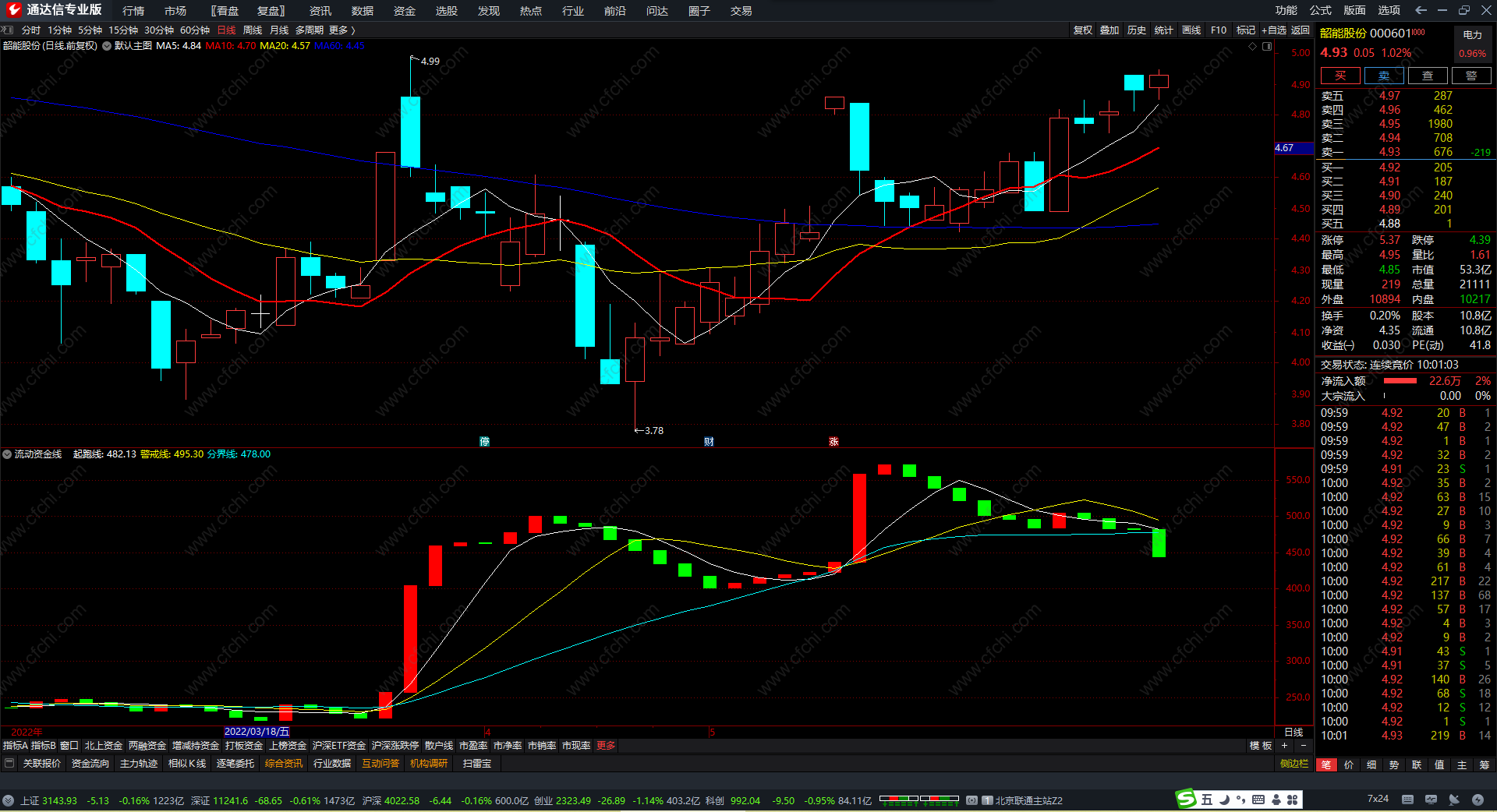Switch chart to 分时 period
Viewport: 1497px width, 812px height.
[31, 30]
